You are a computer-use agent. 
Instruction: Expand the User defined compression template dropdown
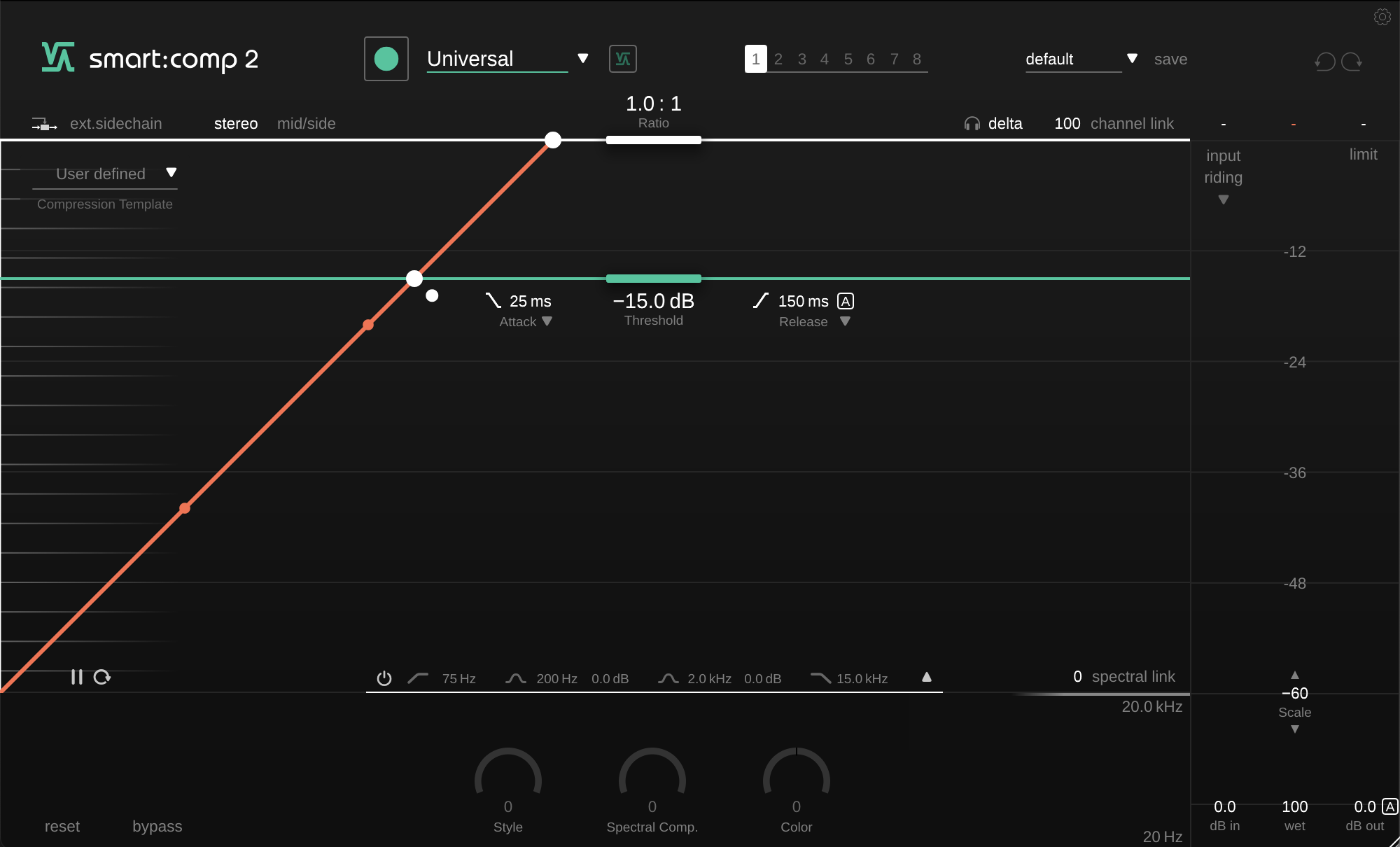(171, 173)
